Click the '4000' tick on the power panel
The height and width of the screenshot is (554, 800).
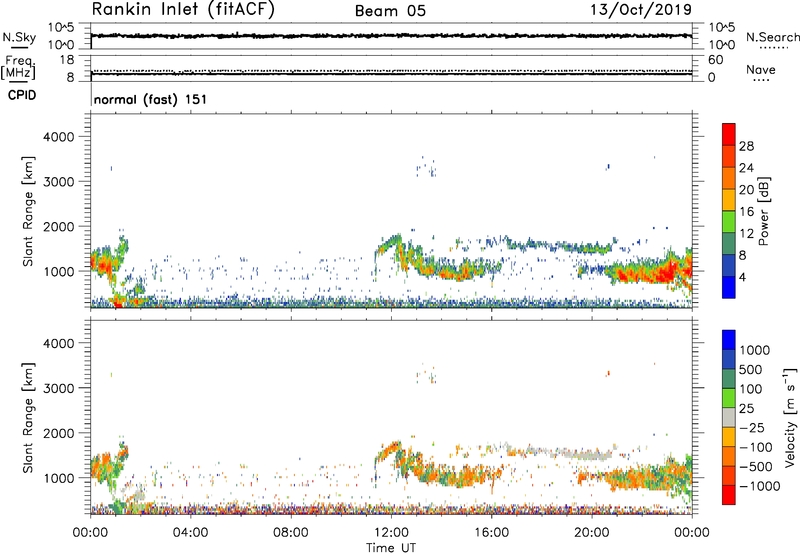[x=59, y=137]
